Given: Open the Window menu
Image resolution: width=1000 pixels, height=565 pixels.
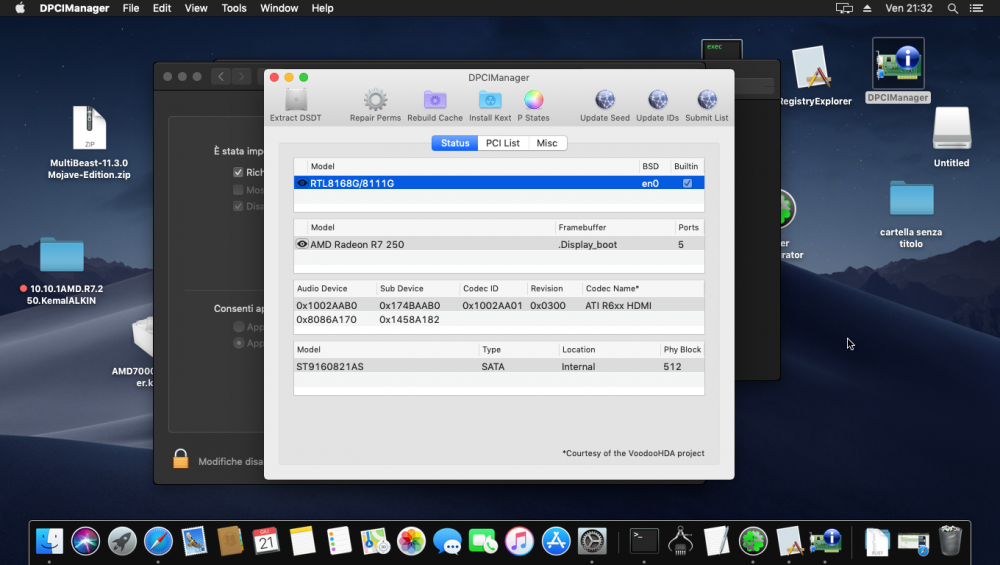Looking at the screenshot, I should coord(279,8).
